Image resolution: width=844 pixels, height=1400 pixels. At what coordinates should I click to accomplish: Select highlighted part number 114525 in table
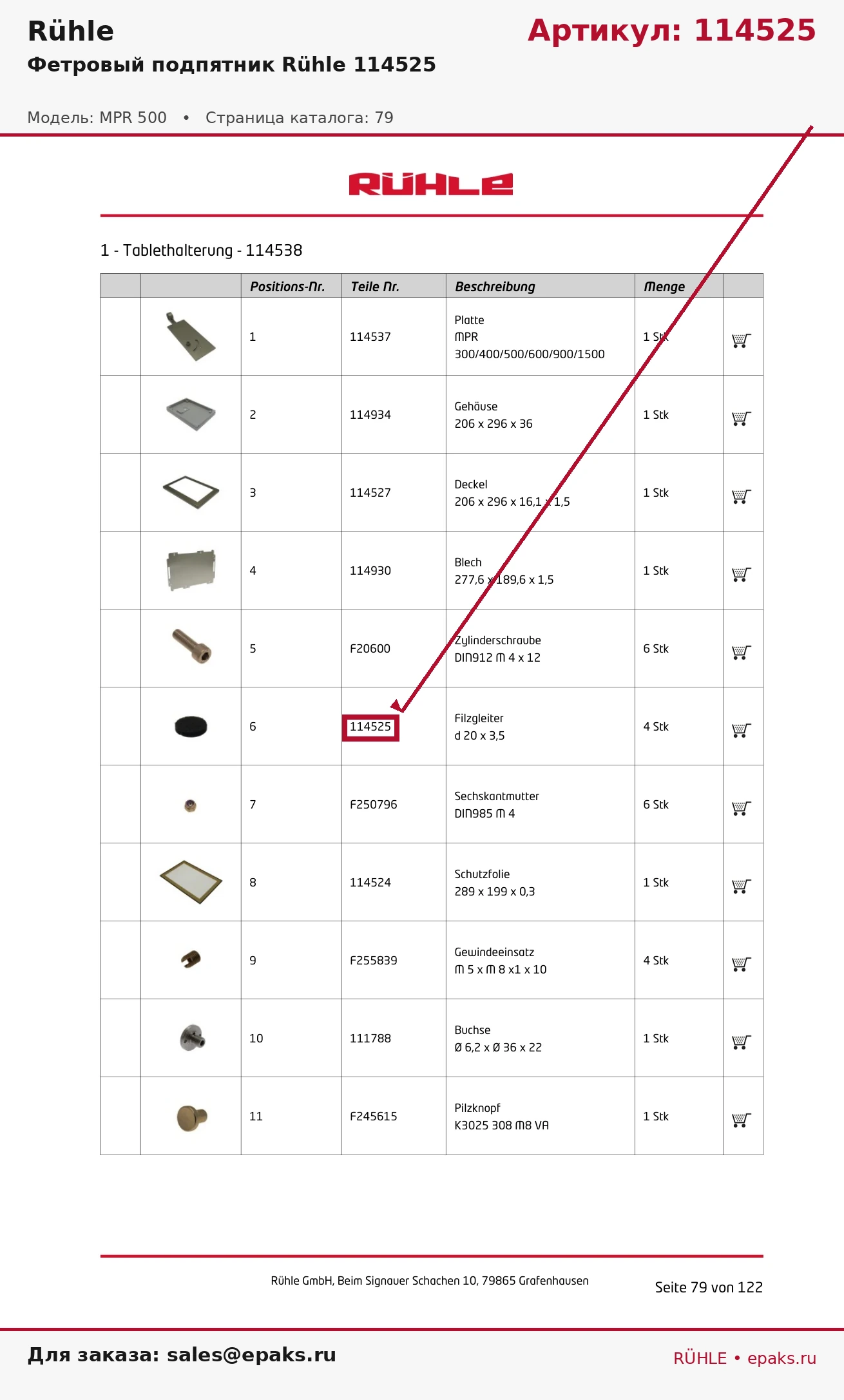370,727
